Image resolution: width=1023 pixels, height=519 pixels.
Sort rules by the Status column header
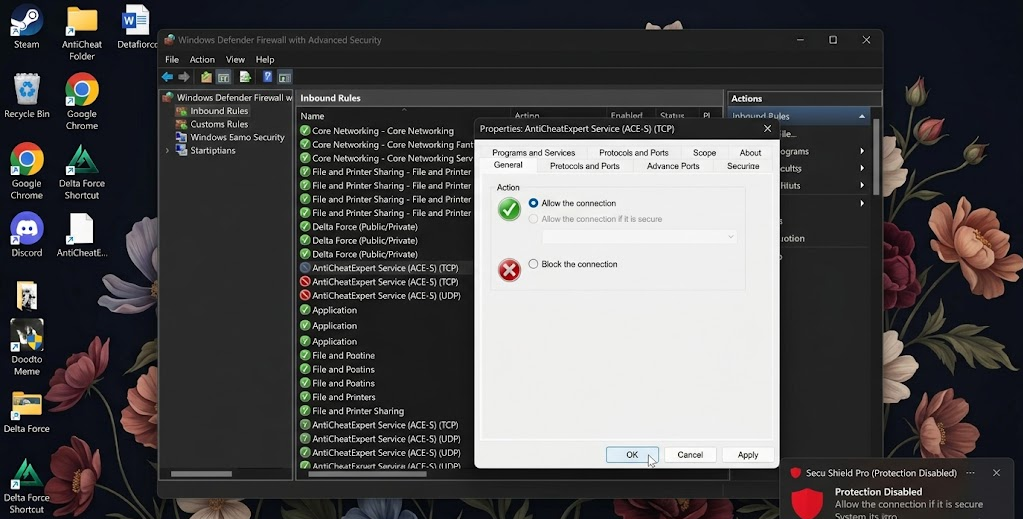(x=672, y=116)
